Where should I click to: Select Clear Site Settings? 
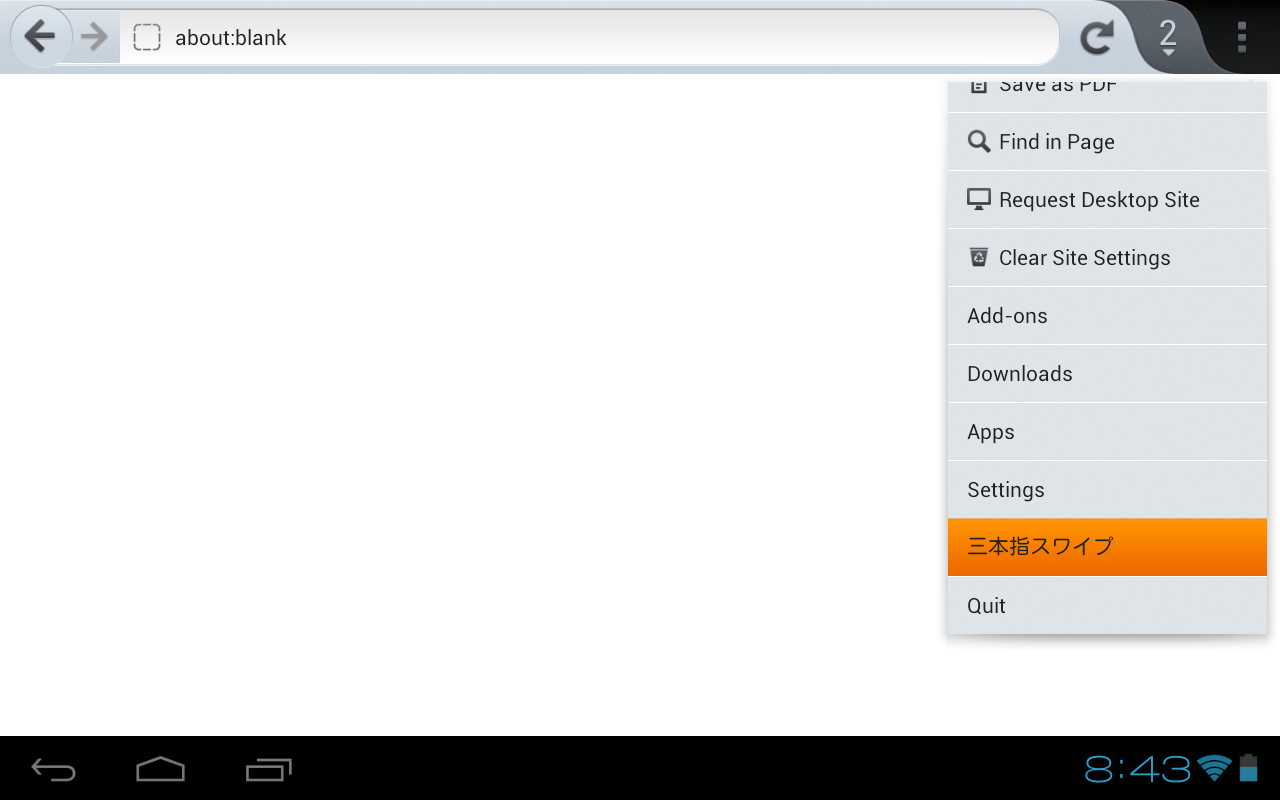(1107, 258)
